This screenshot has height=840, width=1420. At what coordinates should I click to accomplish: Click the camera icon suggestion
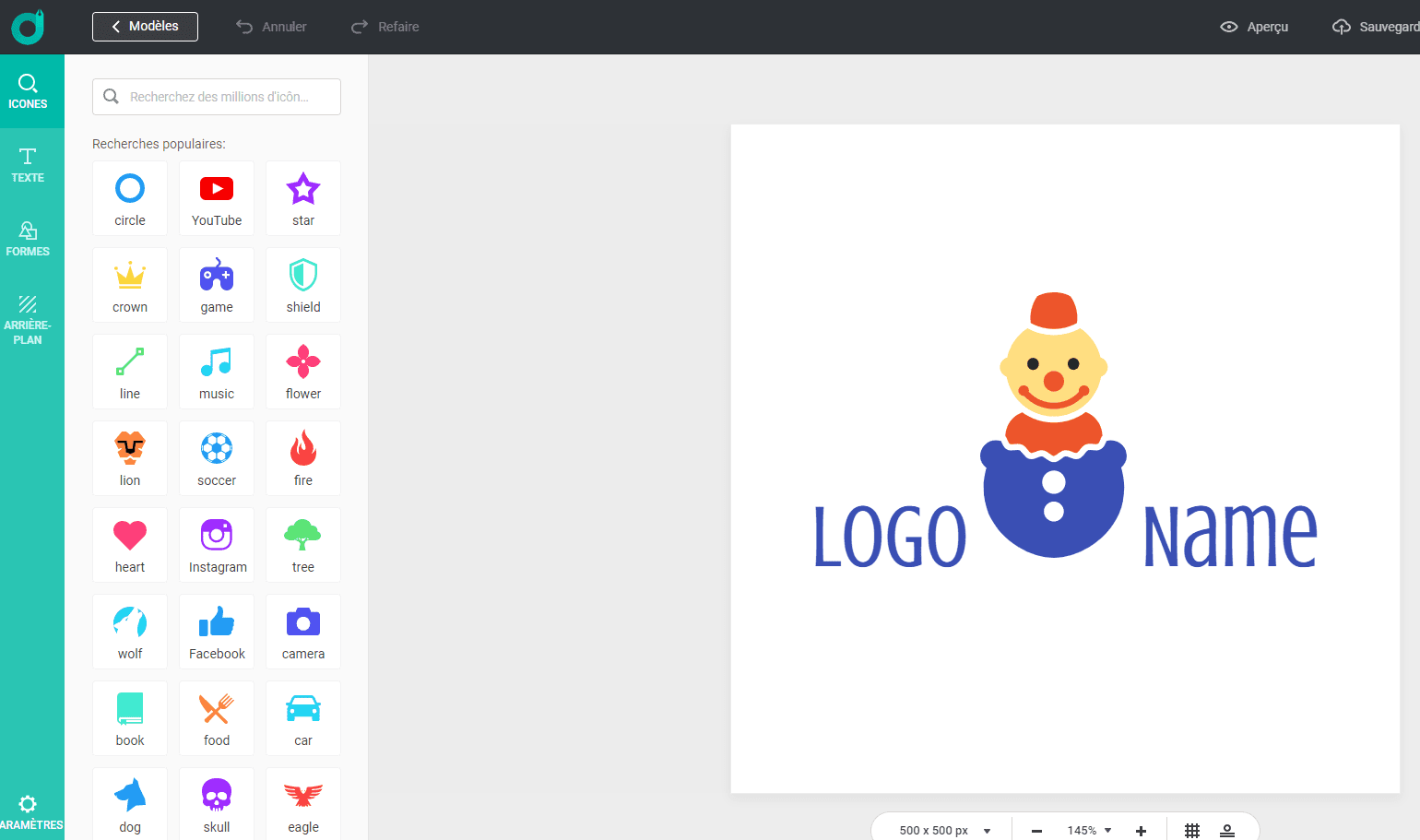303,632
